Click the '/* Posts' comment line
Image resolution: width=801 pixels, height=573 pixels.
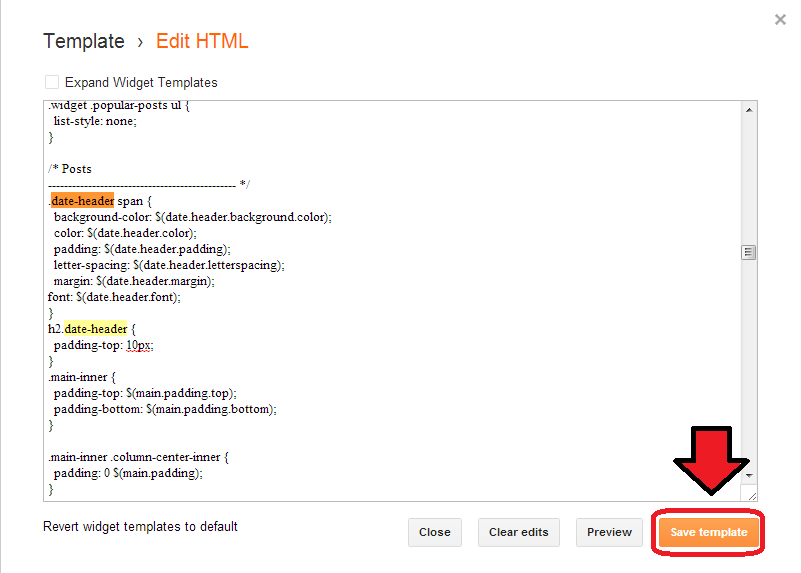tap(70, 169)
